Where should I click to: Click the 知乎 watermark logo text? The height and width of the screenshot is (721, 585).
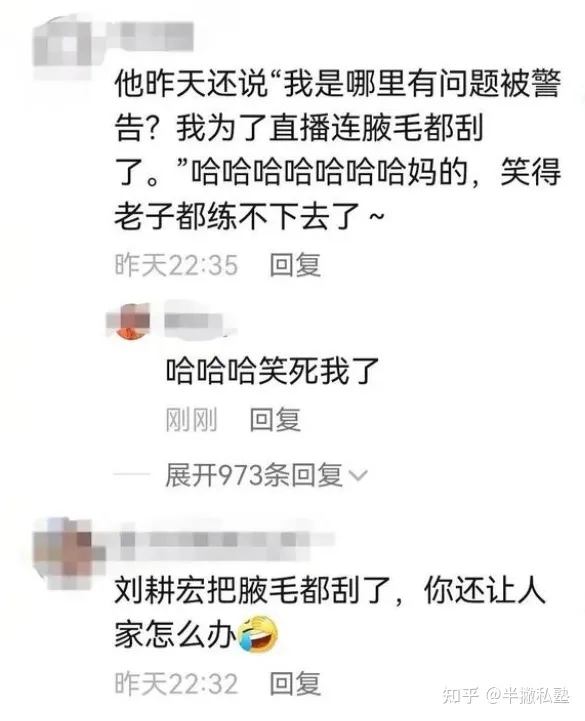pos(460,695)
